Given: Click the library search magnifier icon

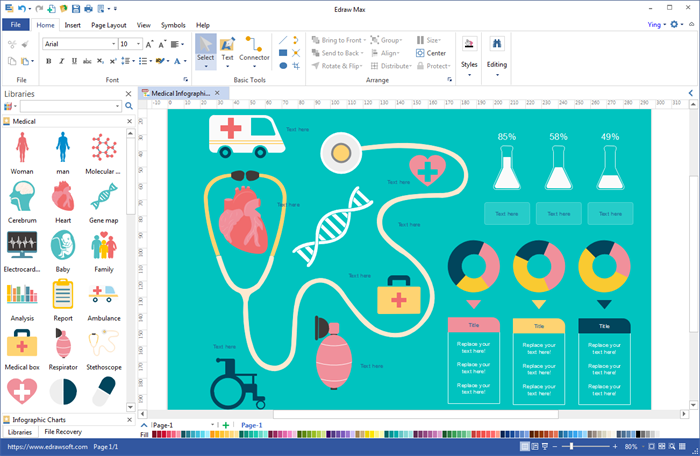Looking at the screenshot, I should pos(129,106).
